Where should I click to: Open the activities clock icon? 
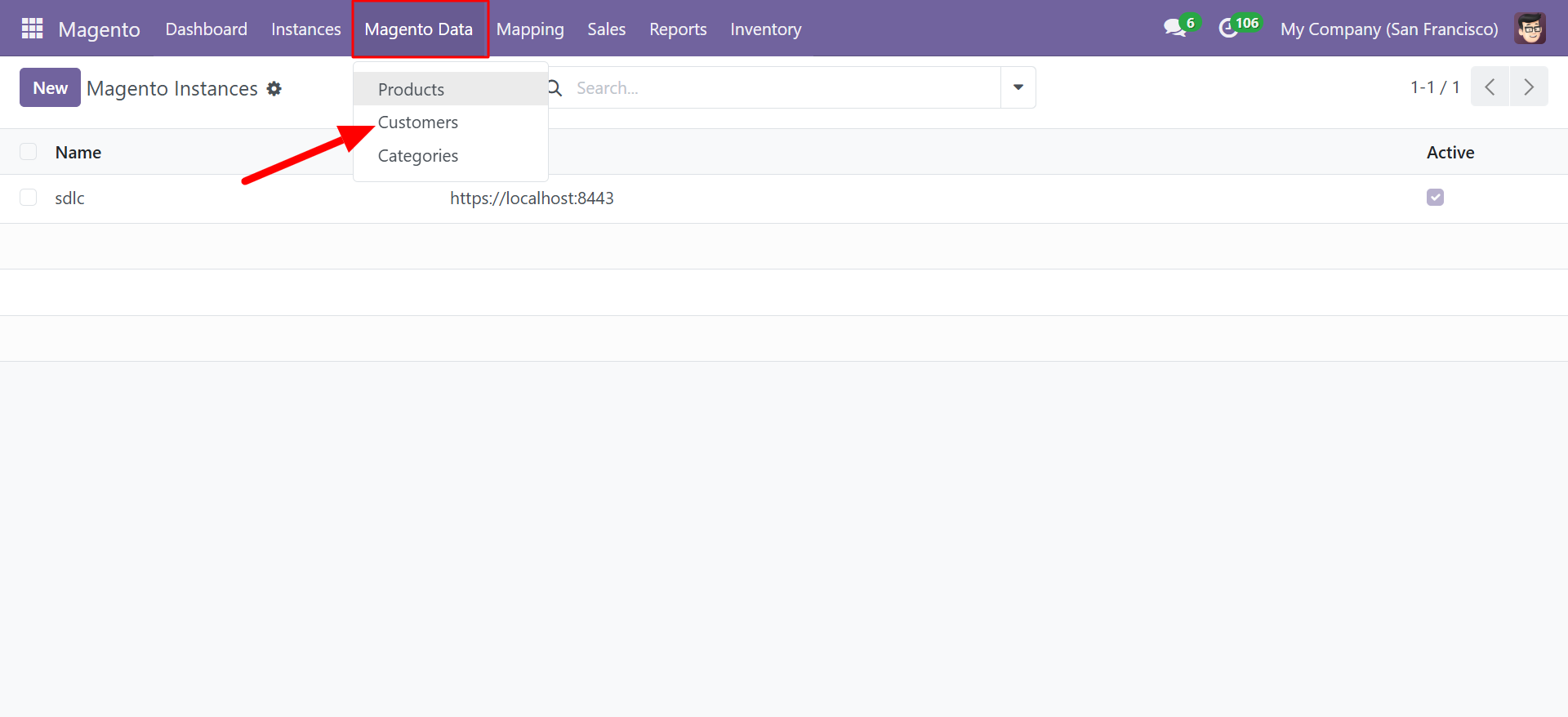coord(1228,29)
